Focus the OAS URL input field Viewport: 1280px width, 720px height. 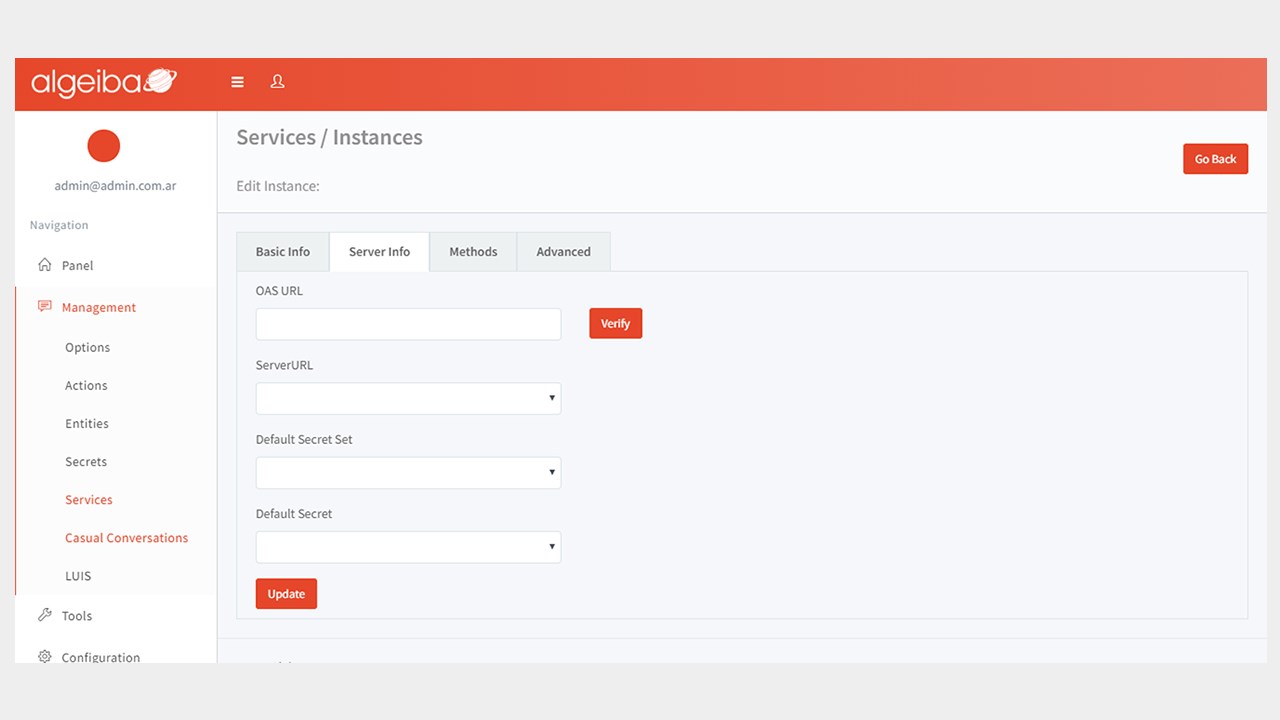(x=408, y=324)
